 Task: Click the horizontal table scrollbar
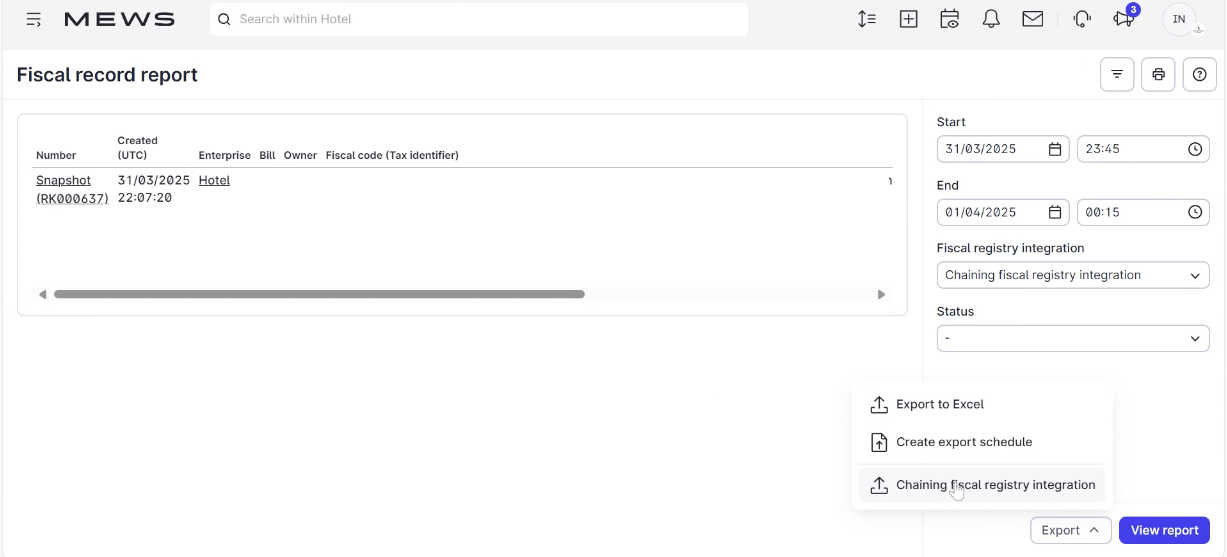coord(319,294)
